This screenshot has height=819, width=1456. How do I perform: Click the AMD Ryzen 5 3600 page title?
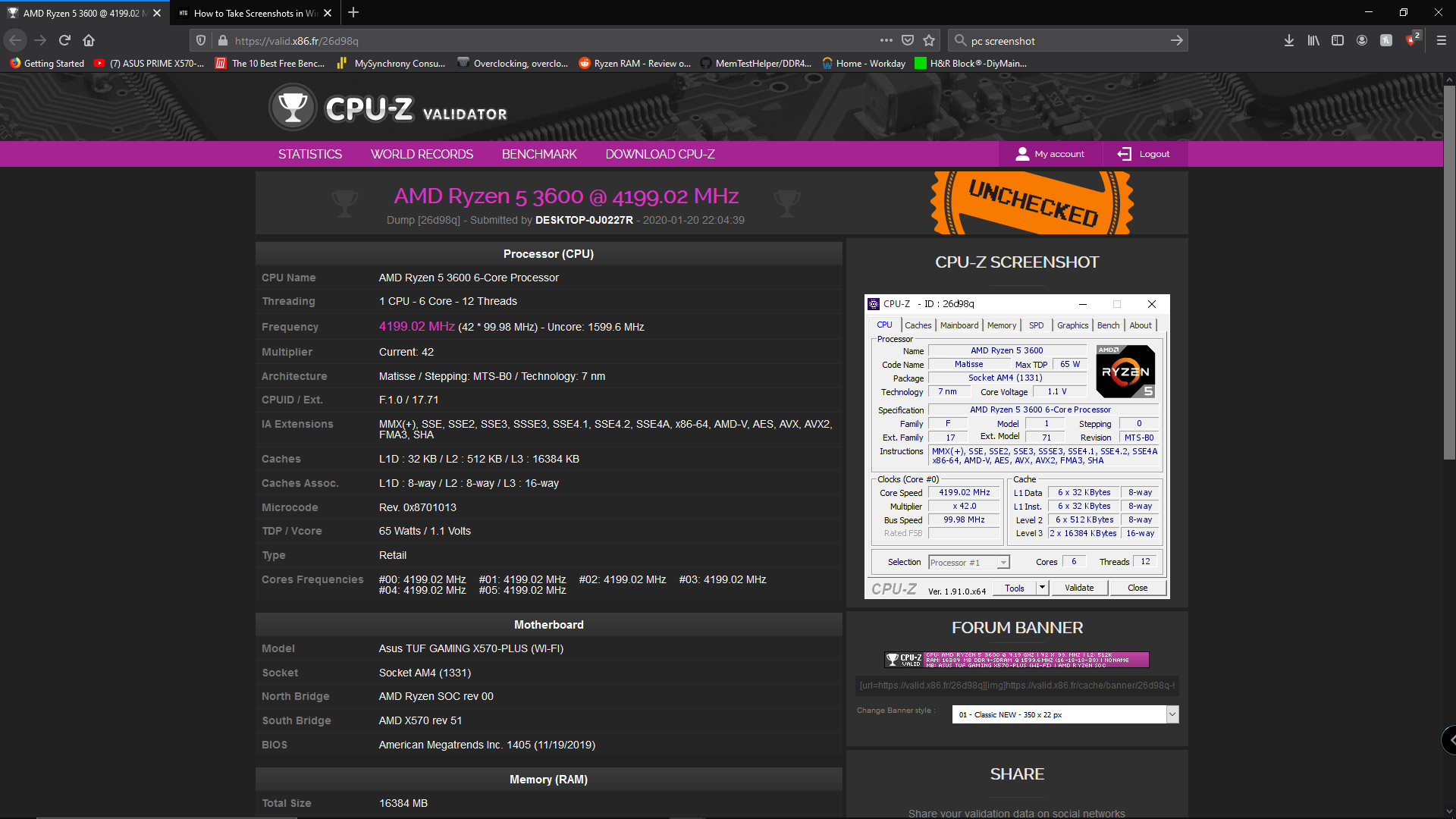(566, 196)
